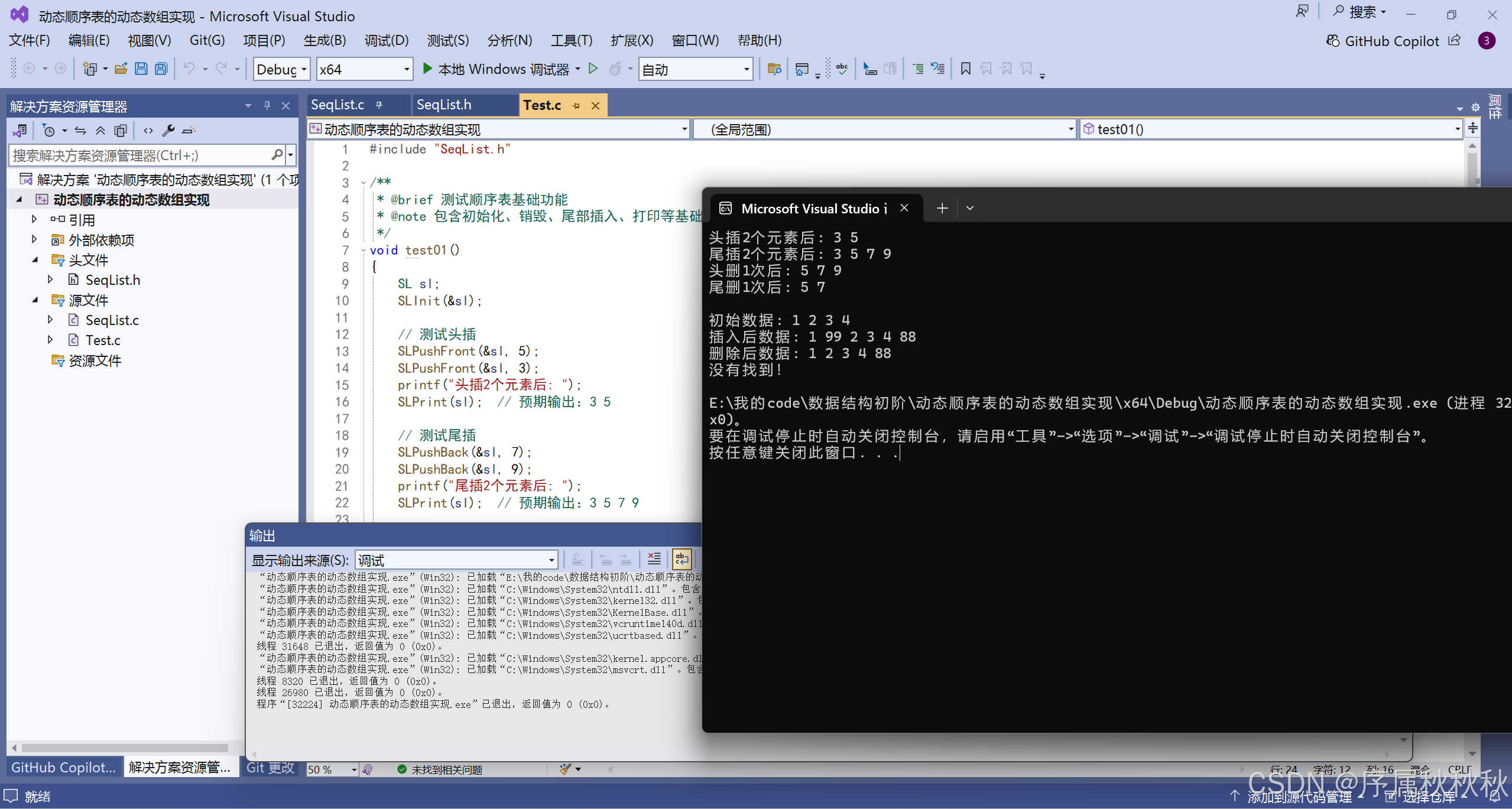Click the IntelliCode icon beside zoom percent
Image resolution: width=1512 pixels, height=809 pixels.
368,769
